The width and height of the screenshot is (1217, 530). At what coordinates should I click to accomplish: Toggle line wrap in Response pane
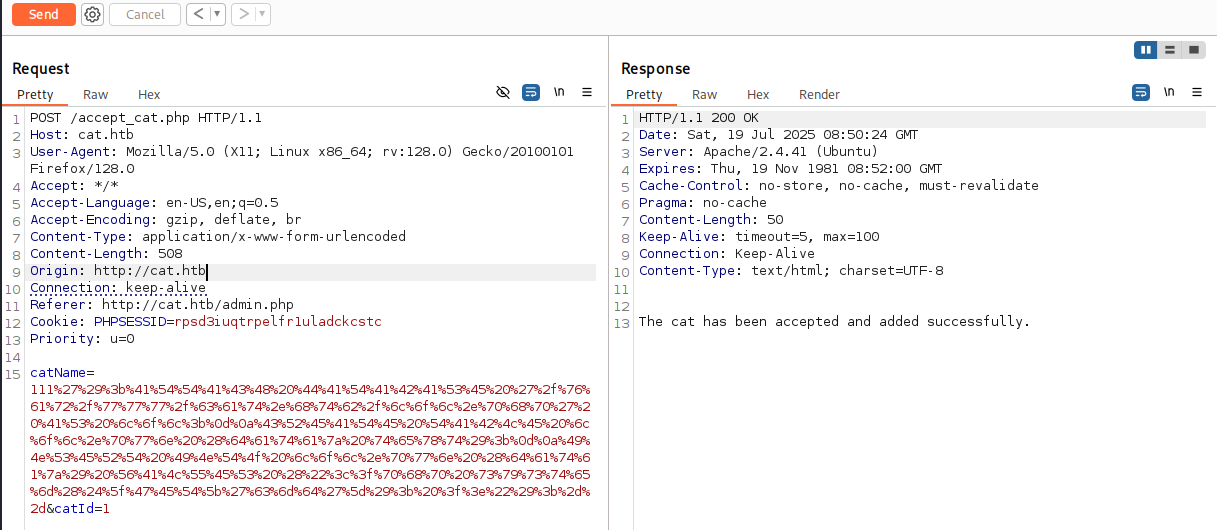(x=1141, y=92)
